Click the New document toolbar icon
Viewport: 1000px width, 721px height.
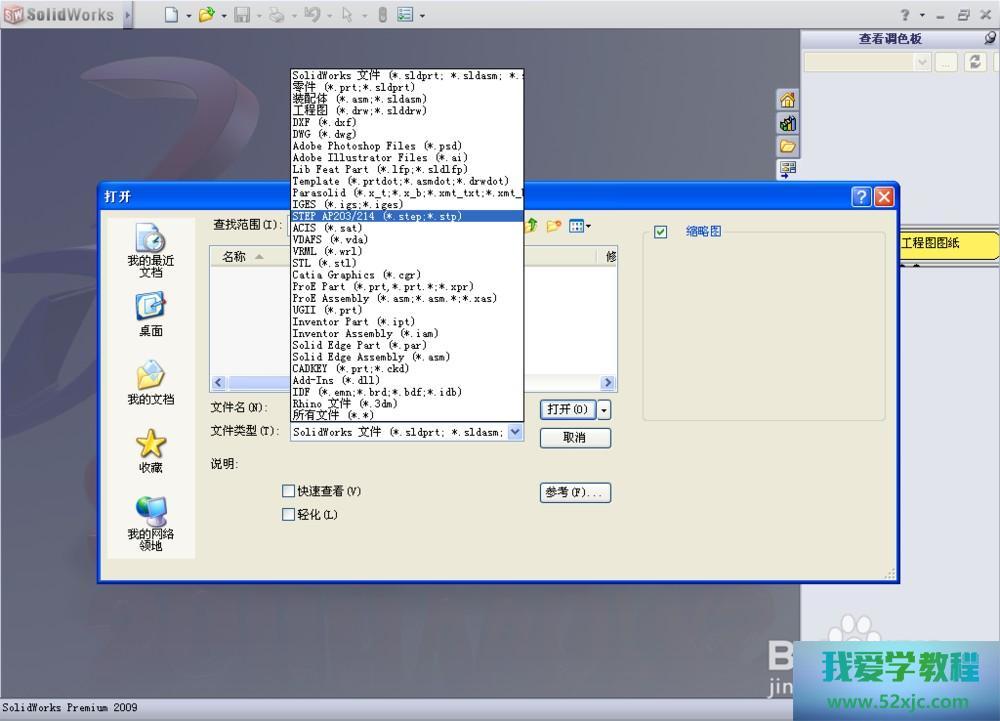pos(171,15)
